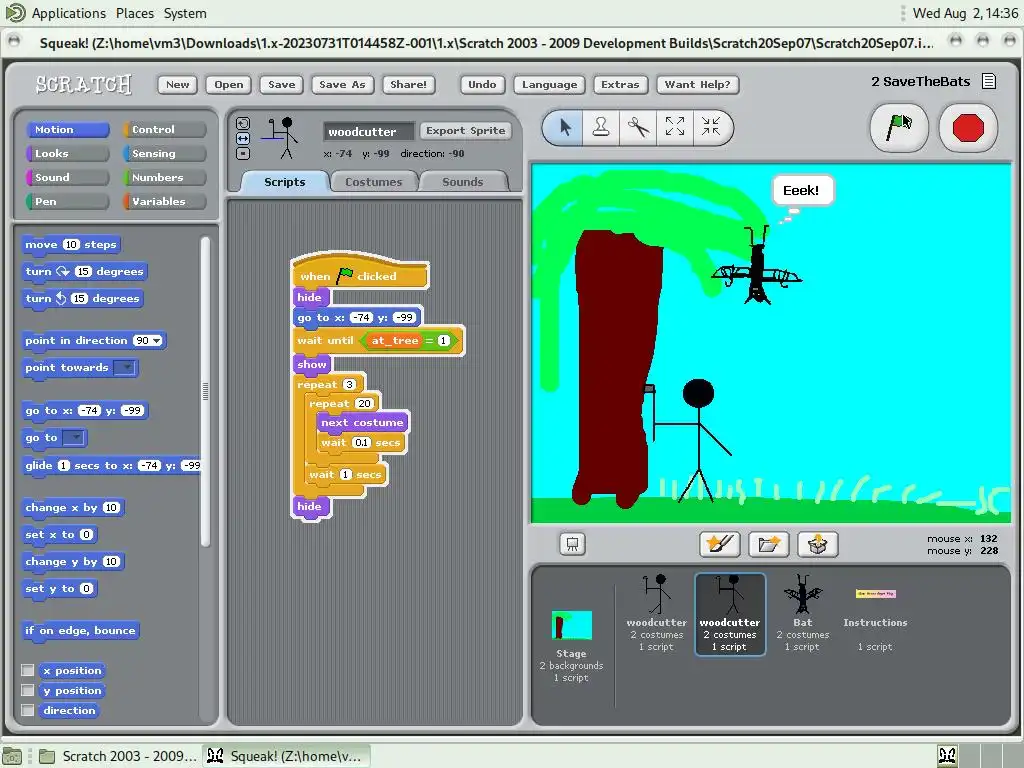Open the System menu

point(185,13)
